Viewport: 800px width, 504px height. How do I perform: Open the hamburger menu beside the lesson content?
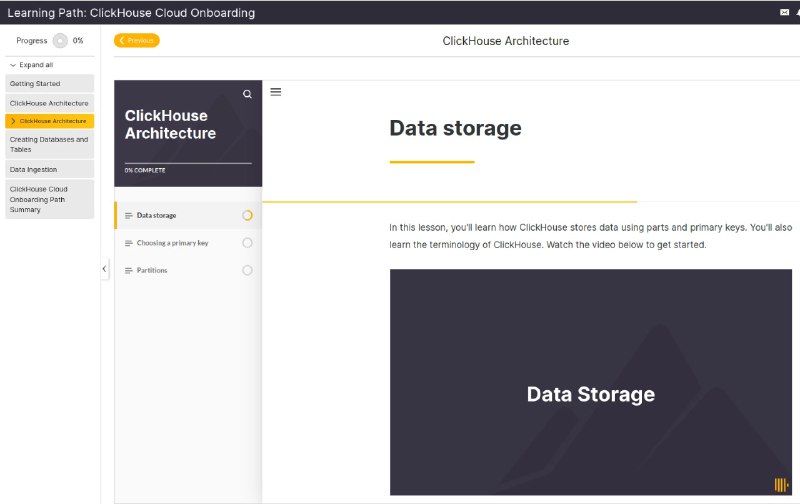(x=276, y=92)
